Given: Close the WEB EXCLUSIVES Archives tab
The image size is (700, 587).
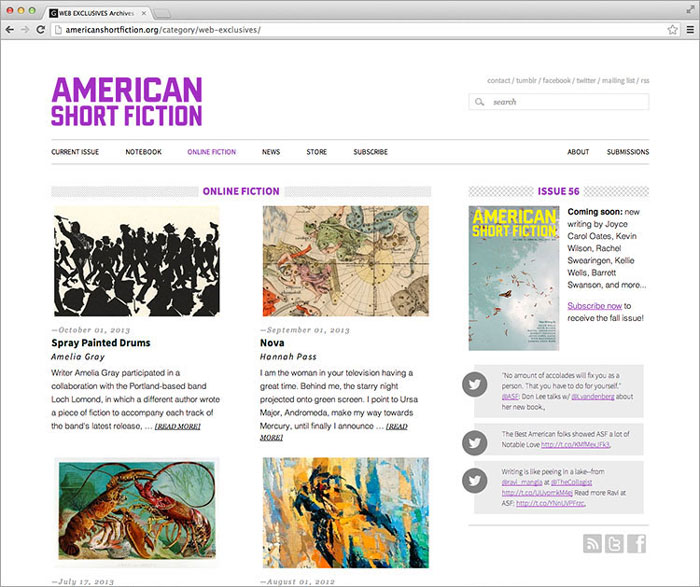Looking at the screenshot, I should coord(144,13).
